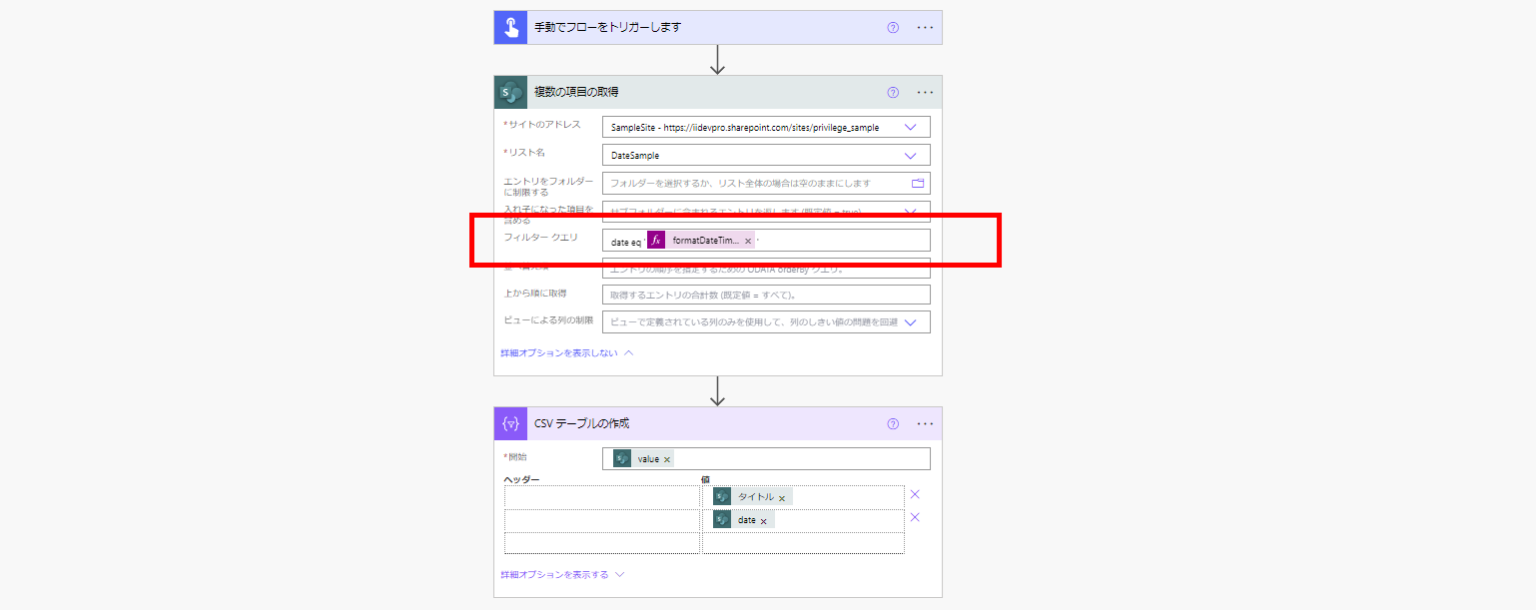Open help for 手動でフローをトリガーします
Image resolution: width=1536 pixels, height=610 pixels.
pos(891,27)
